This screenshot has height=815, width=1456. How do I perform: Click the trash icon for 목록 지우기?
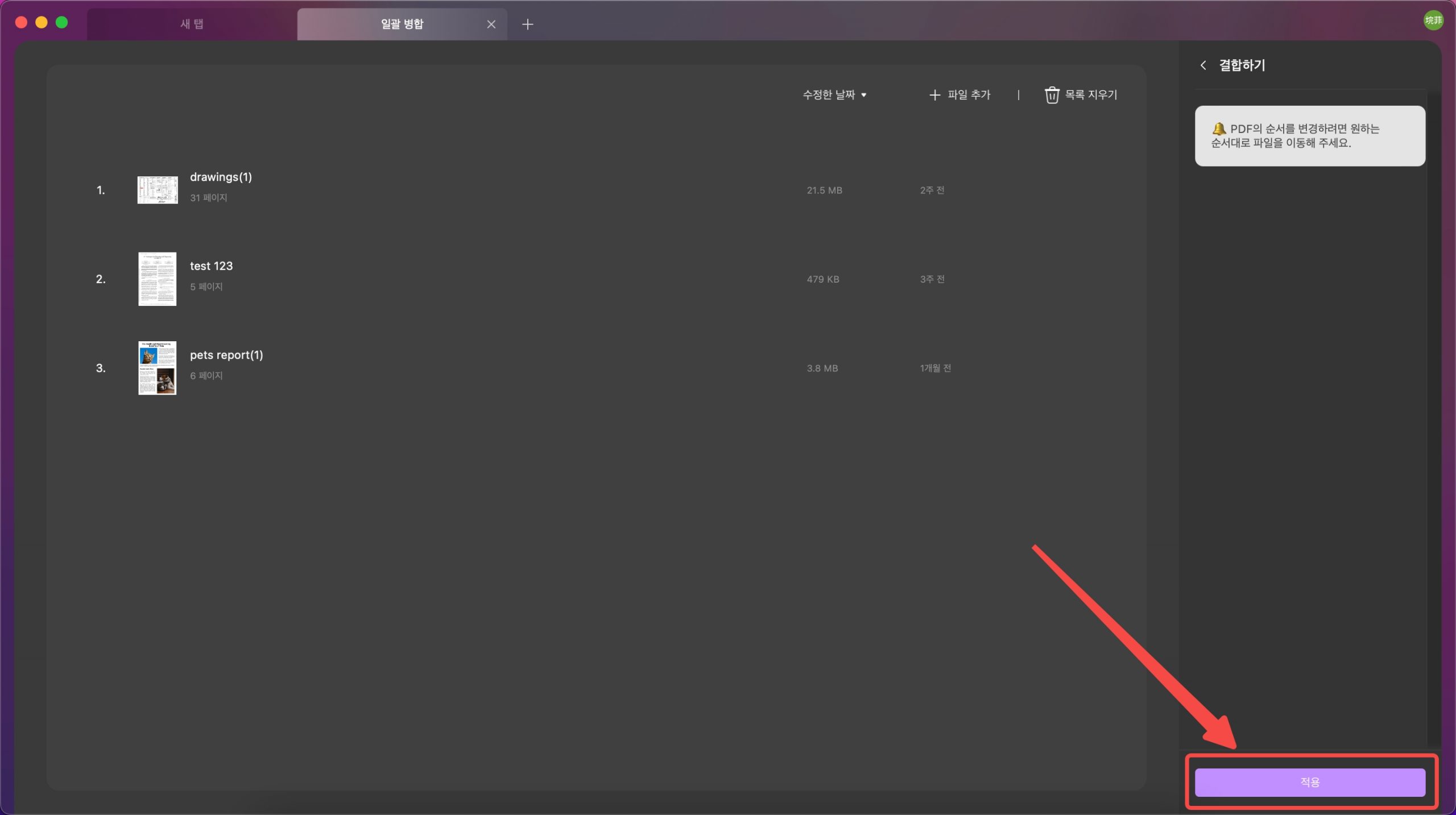click(x=1052, y=95)
